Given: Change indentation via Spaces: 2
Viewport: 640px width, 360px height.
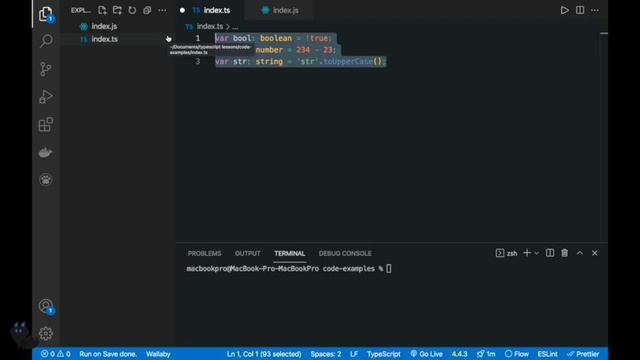Looking at the screenshot, I should (326, 354).
